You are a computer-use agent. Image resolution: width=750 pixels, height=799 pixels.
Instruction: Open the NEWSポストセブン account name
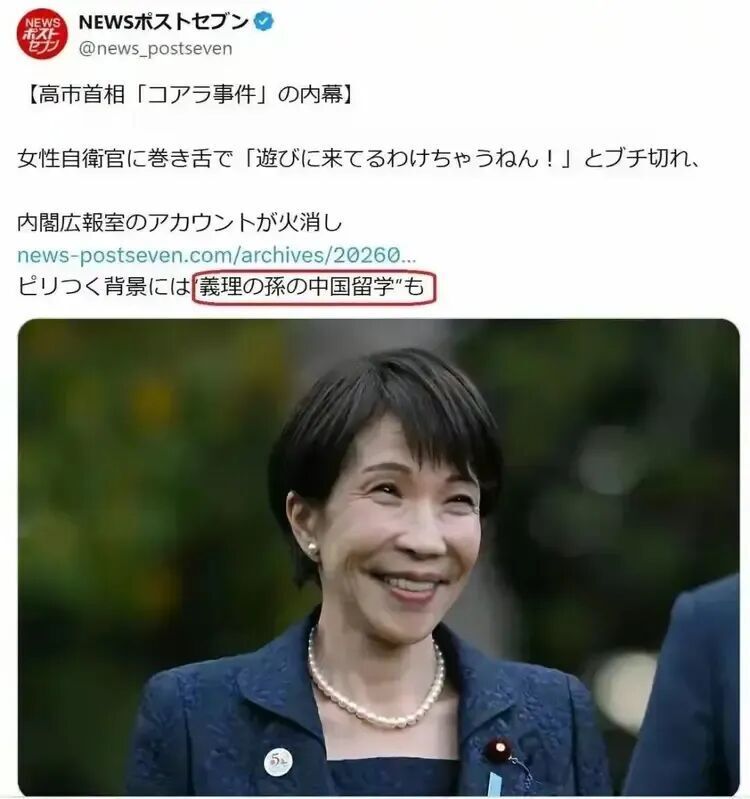tap(163, 21)
